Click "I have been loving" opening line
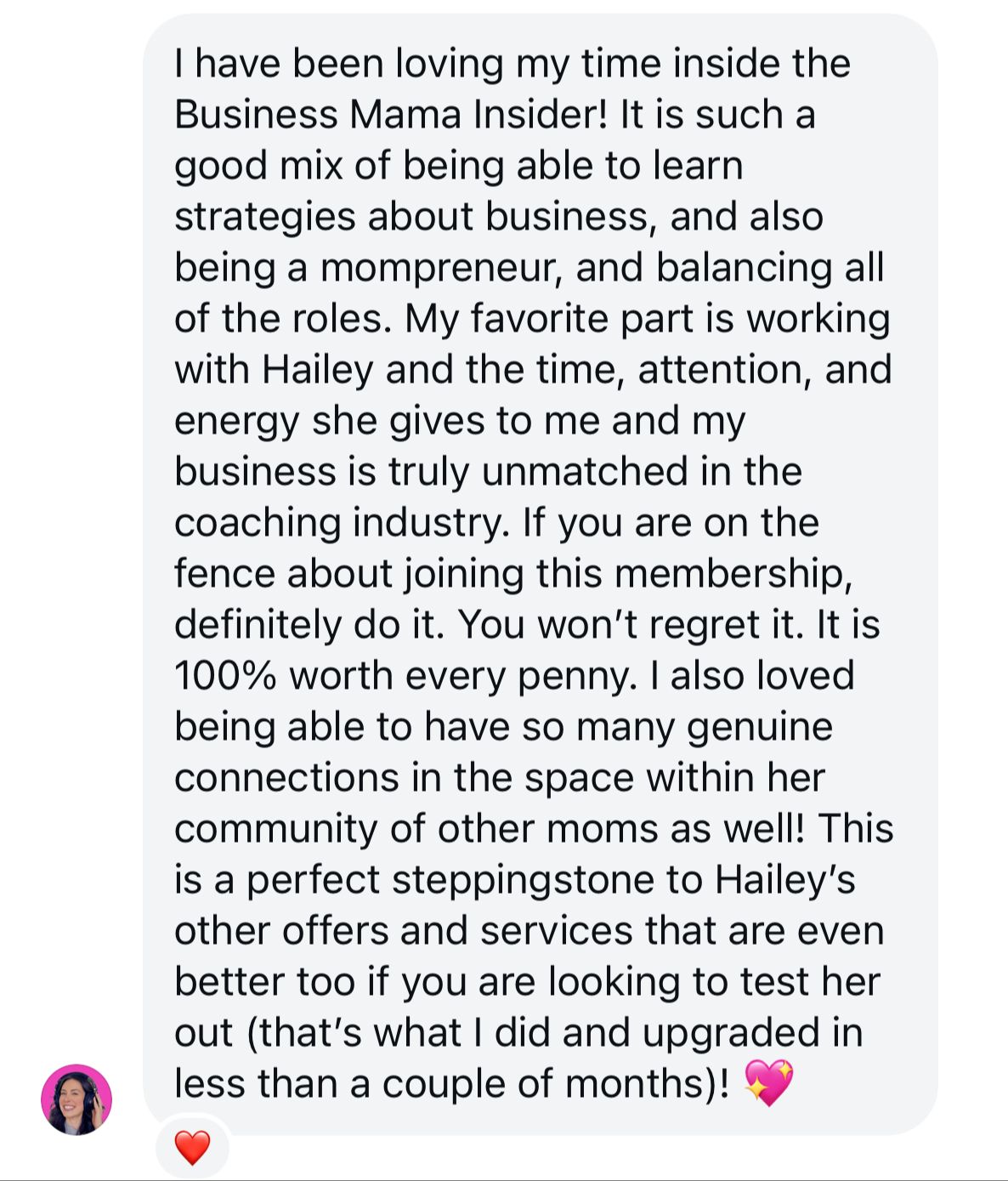The image size is (1008, 1181). pos(339,64)
